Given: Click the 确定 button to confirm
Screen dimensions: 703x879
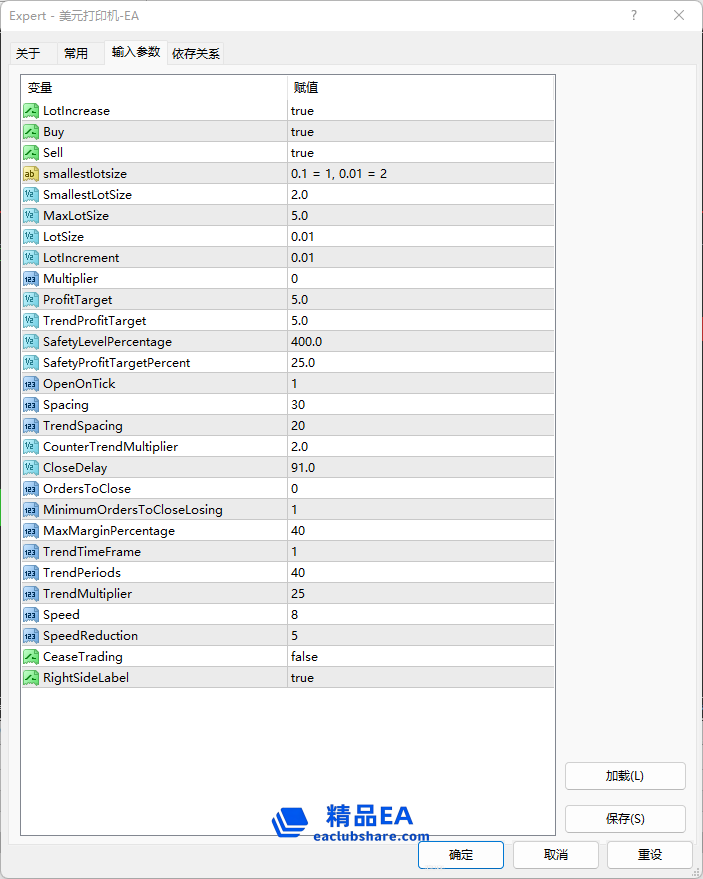Looking at the screenshot, I should pos(461,855).
